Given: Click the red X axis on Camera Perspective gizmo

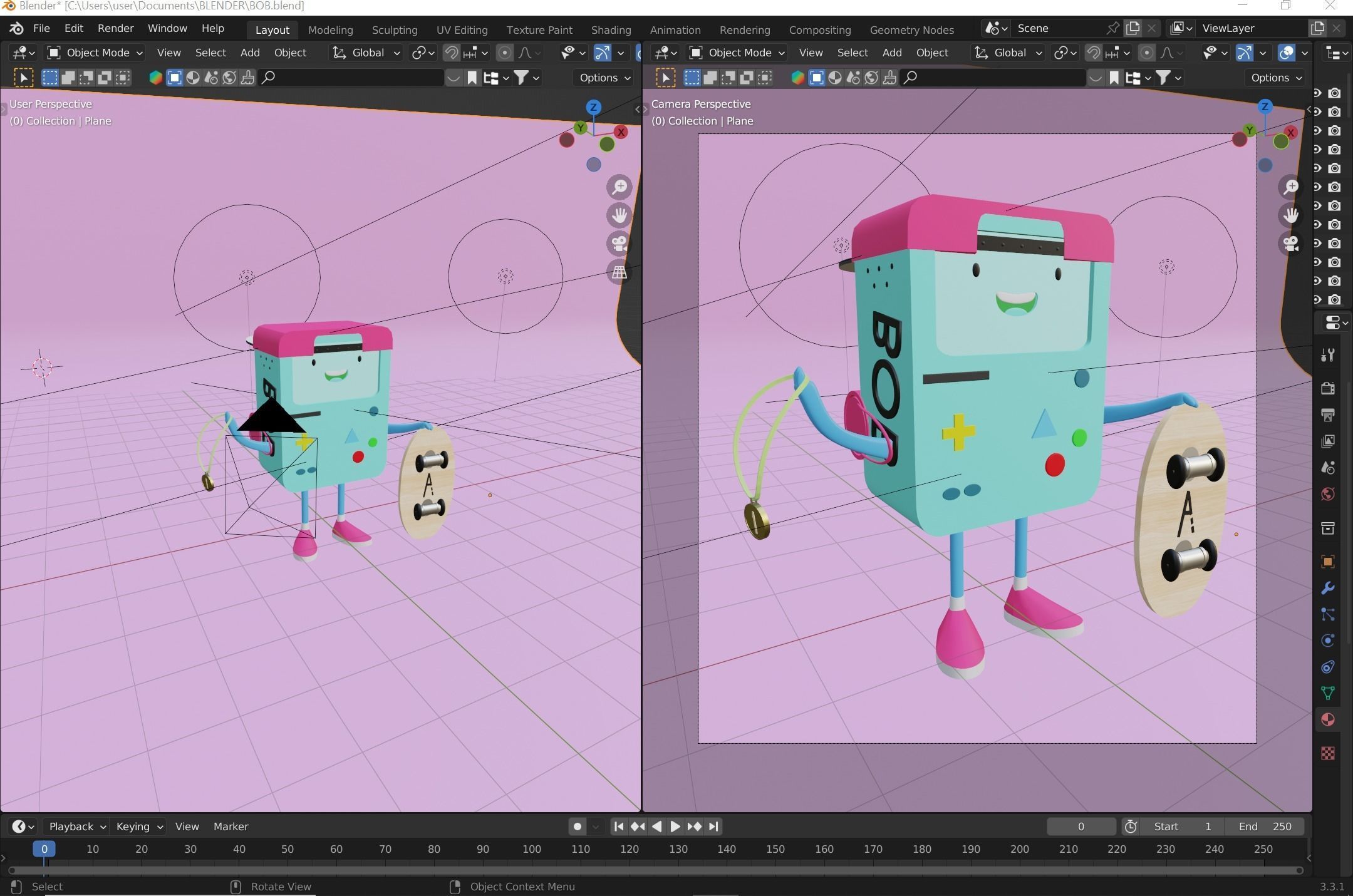Looking at the screenshot, I should click(x=1290, y=132).
